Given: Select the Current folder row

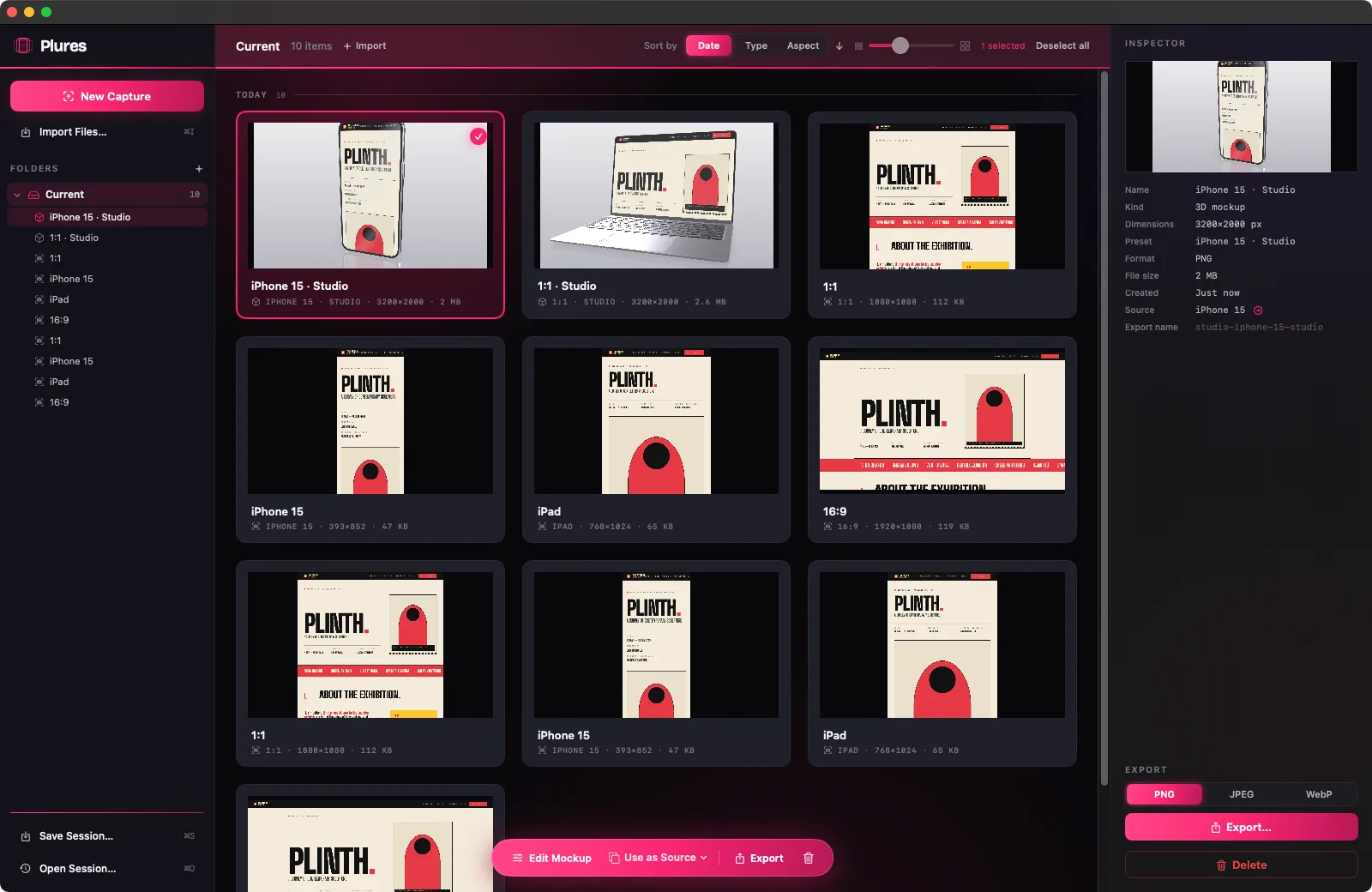Looking at the screenshot, I should [x=107, y=195].
